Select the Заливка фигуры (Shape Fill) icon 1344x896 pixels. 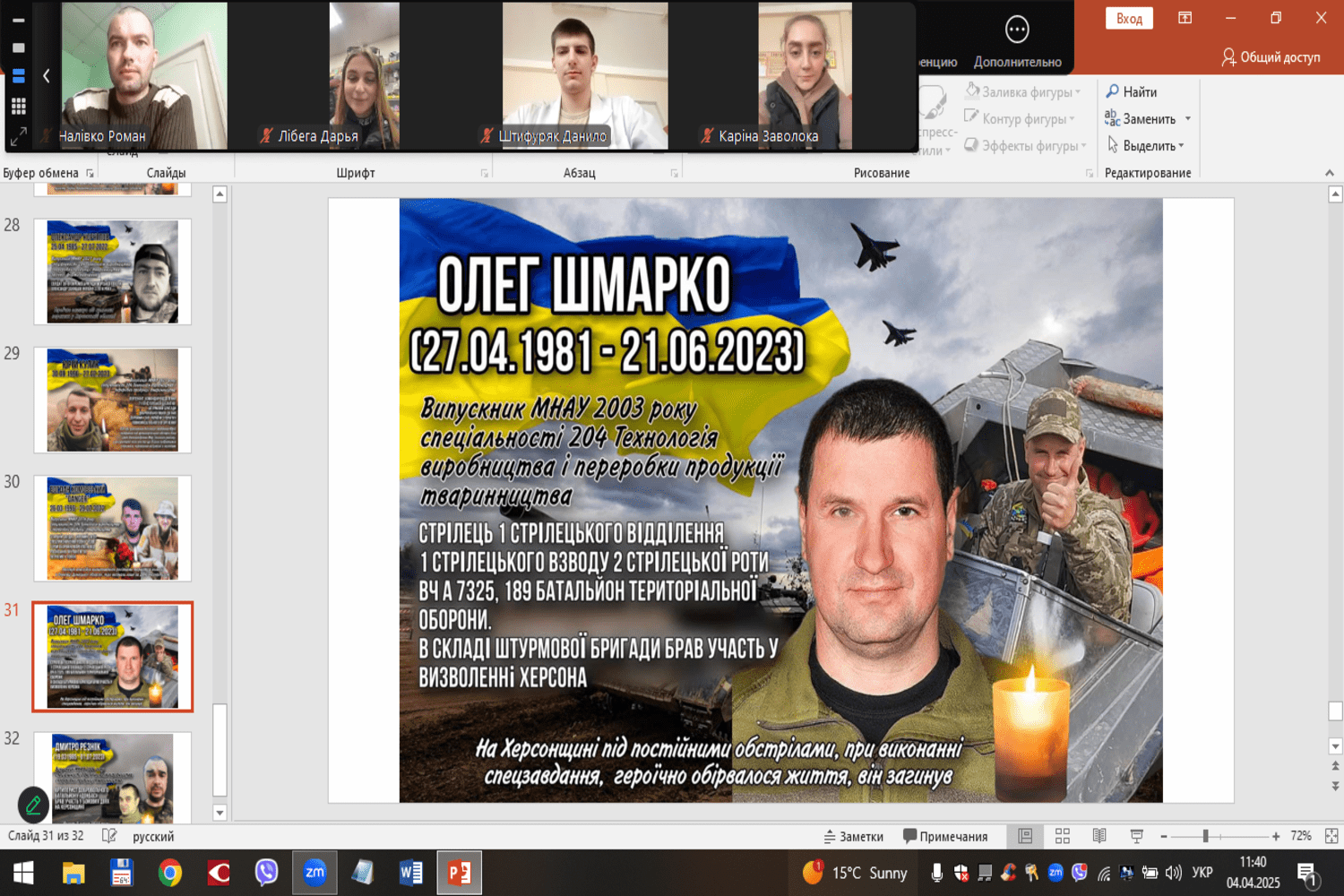click(x=972, y=90)
